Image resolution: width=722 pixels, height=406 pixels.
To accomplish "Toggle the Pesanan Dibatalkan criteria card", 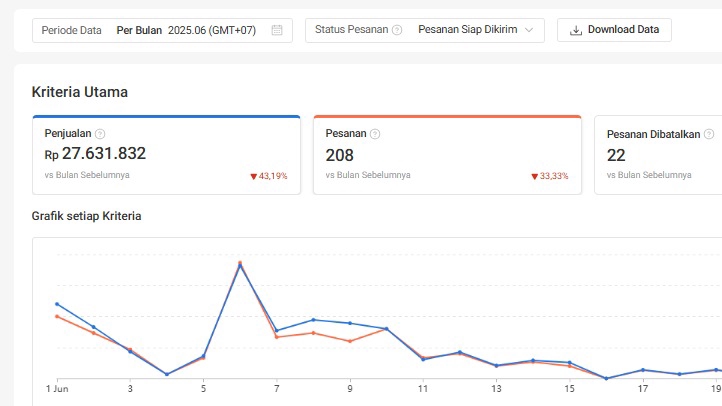I will coord(658,155).
